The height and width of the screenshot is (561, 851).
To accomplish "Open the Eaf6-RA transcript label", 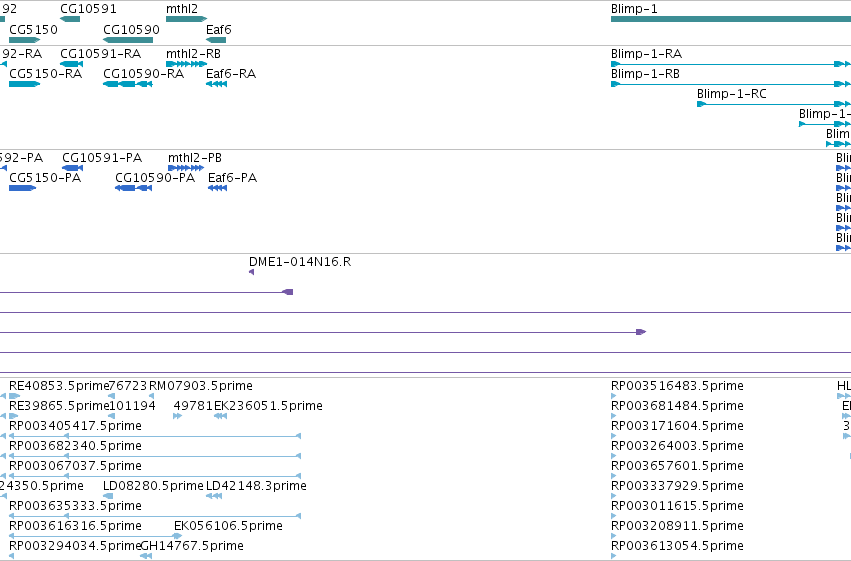I will pyautogui.click(x=231, y=74).
